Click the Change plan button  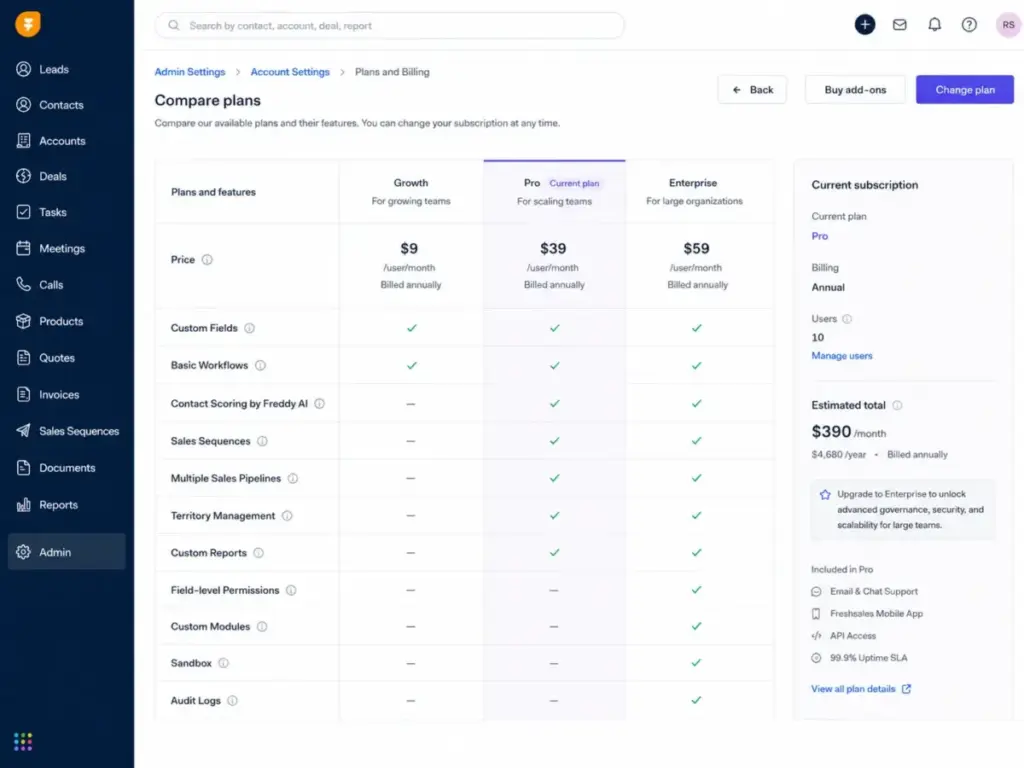(965, 89)
